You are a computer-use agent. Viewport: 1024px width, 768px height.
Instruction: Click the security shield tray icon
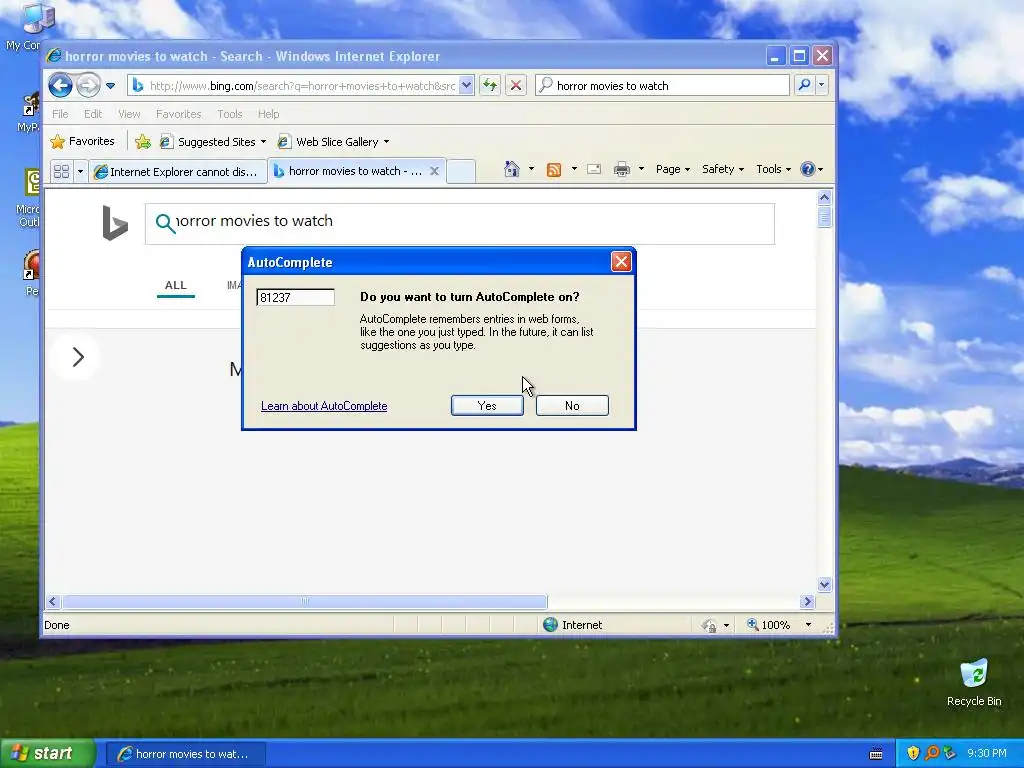pos(913,753)
